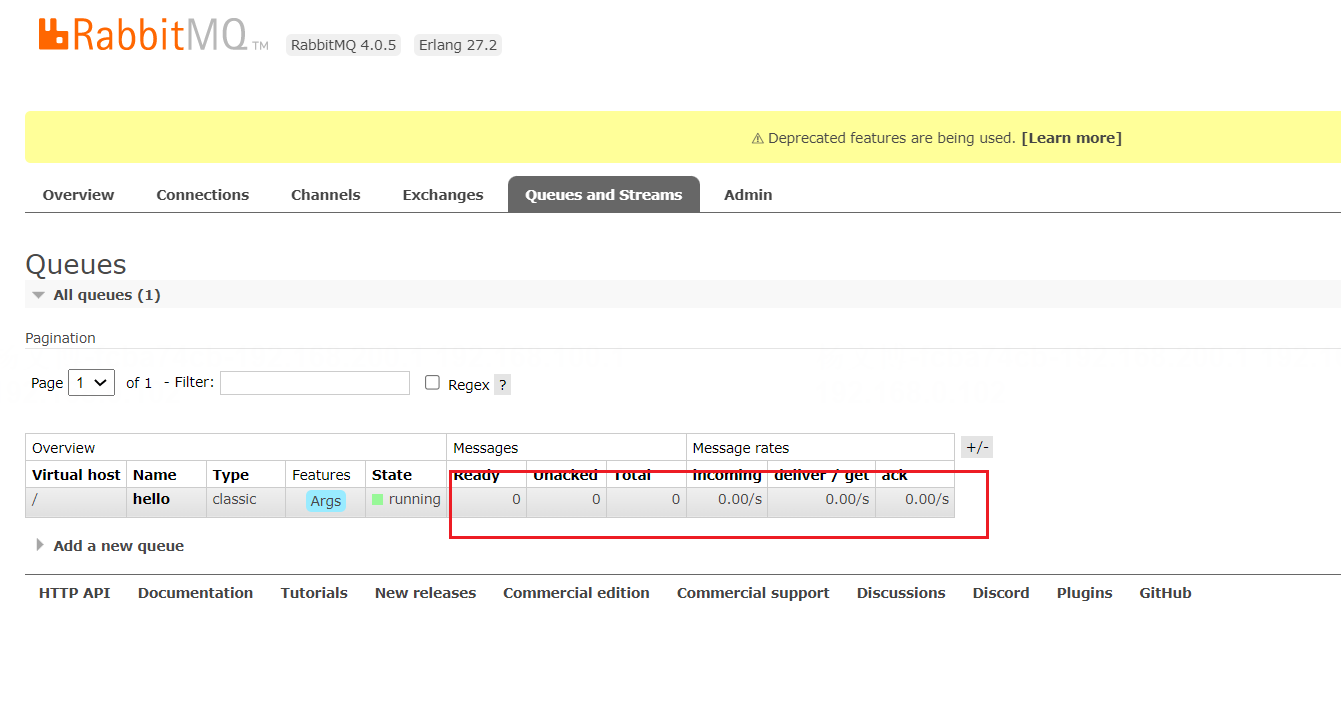Select the Admin tab
This screenshot has width=1341, height=715.
click(748, 195)
